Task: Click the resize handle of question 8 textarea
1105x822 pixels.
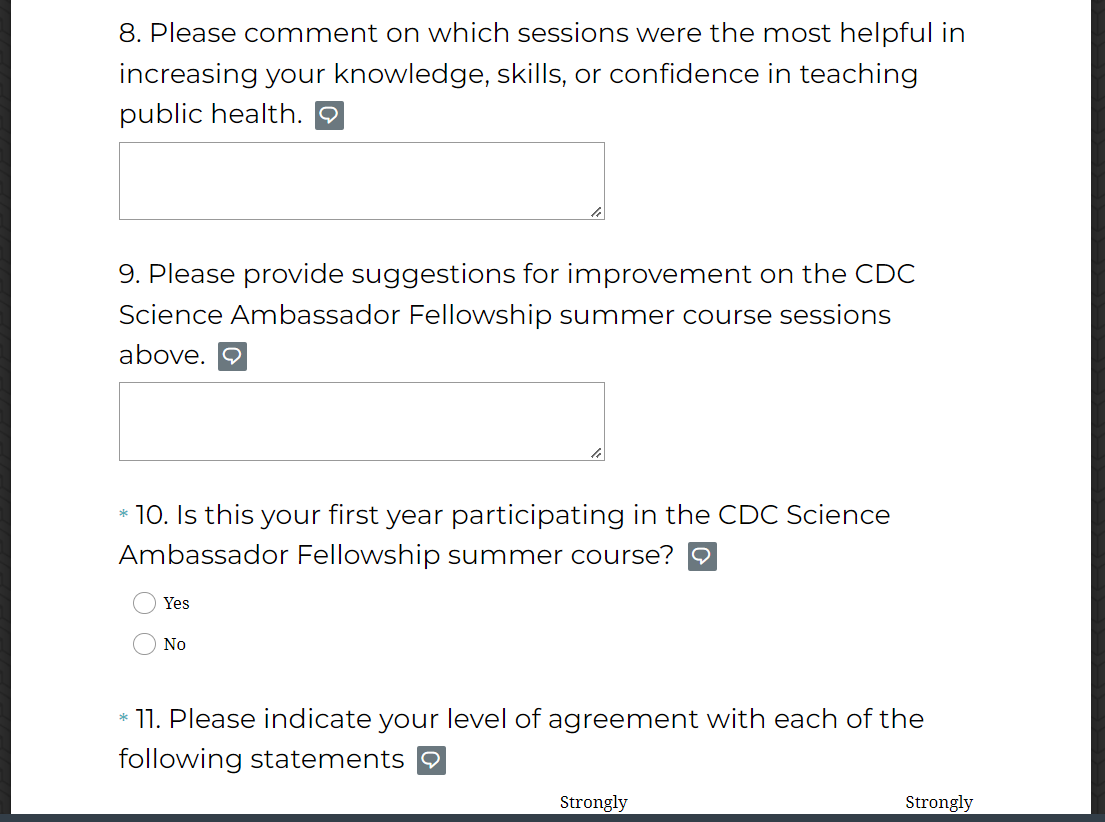Action: tap(596, 212)
